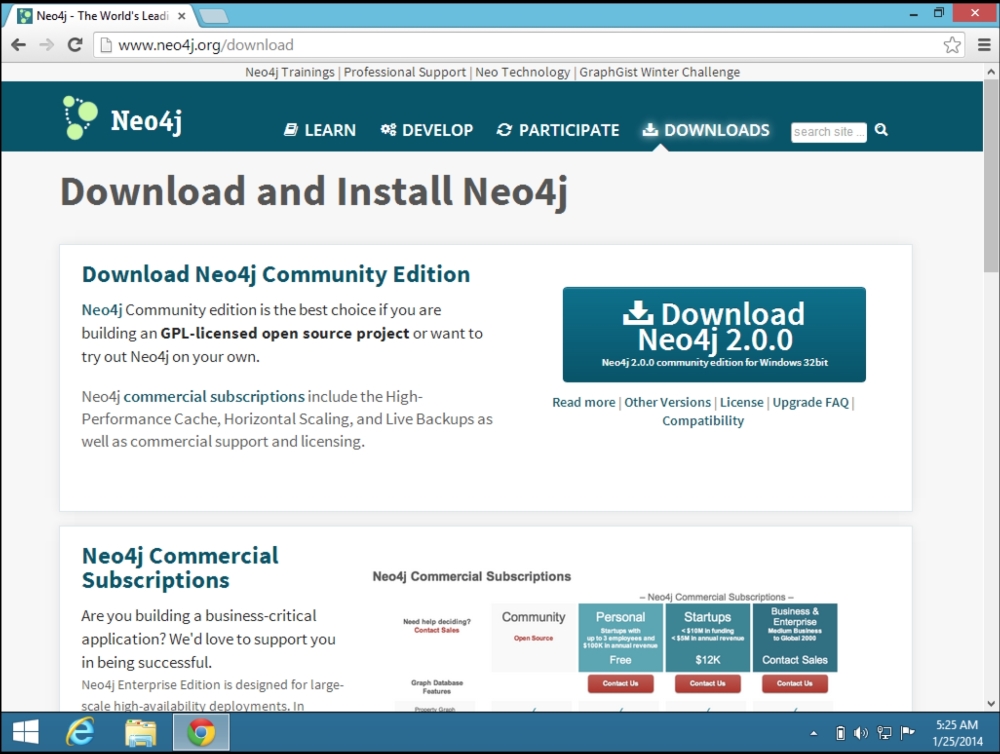The height and width of the screenshot is (754, 1000).
Task: Click the page scrollbar down arrow
Action: click(x=991, y=704)
